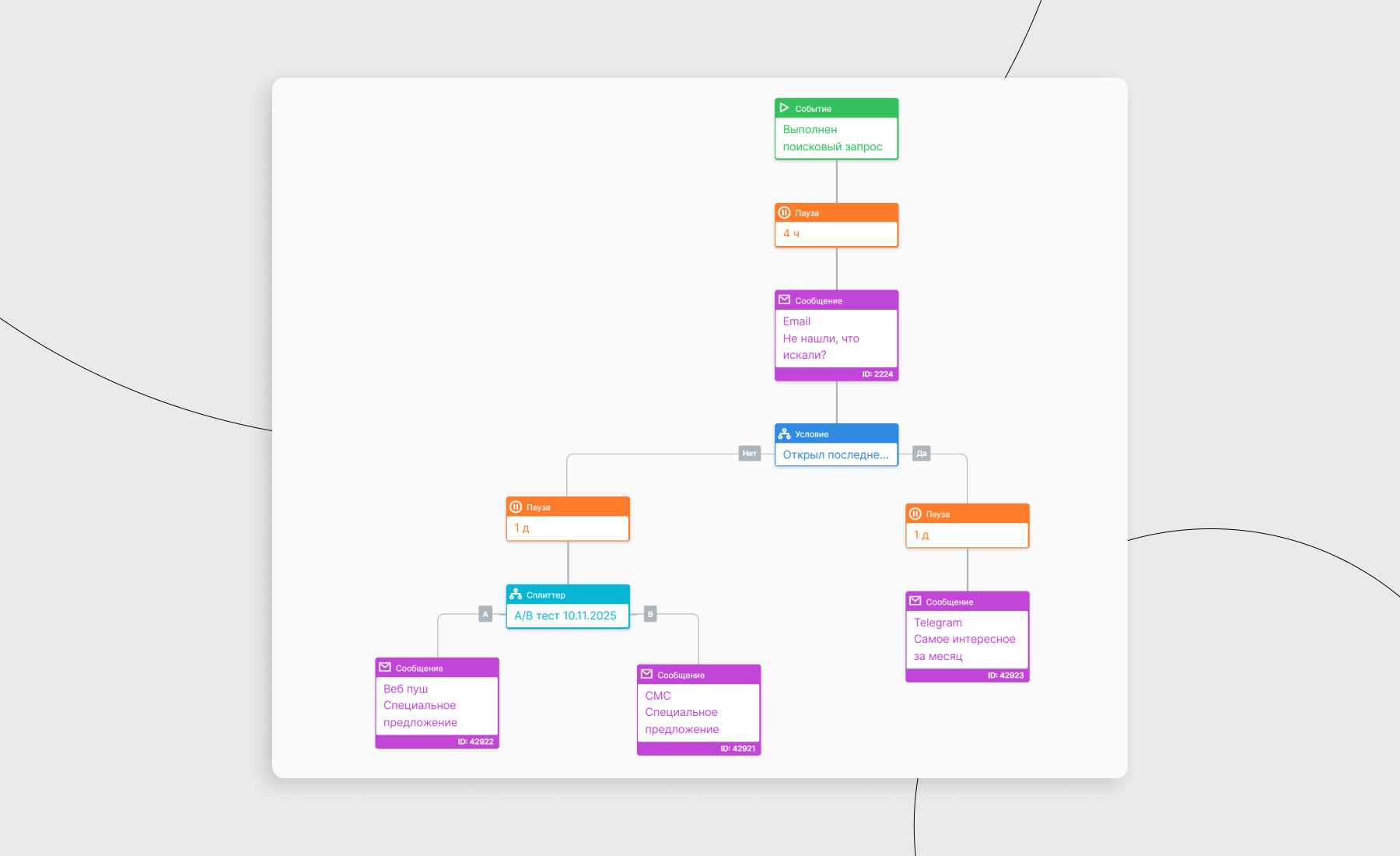This screenshot has width=1400, height=856.
Task: Click the envelope icon on the Веб пуш node
Action: [385, 668]
